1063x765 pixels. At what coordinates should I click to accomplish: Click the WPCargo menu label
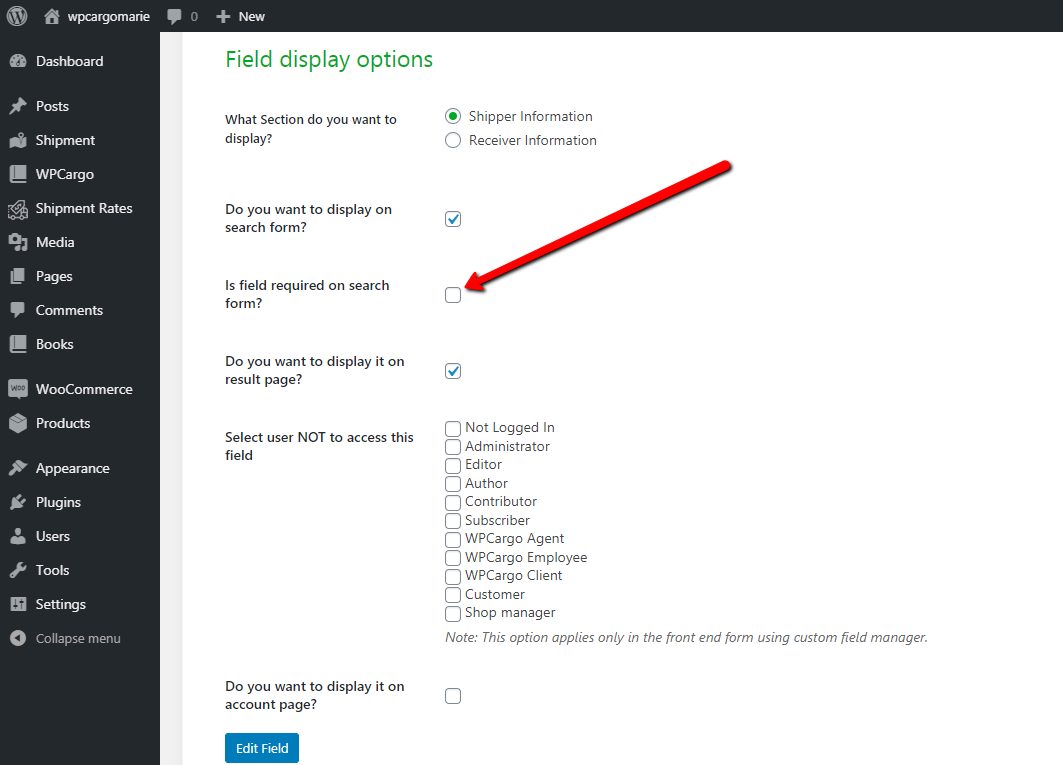pyautogui.click(x=65, y=174)
